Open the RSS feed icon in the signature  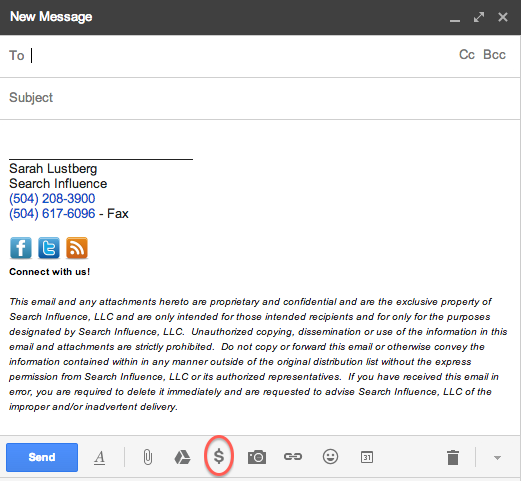coord(77,248)
